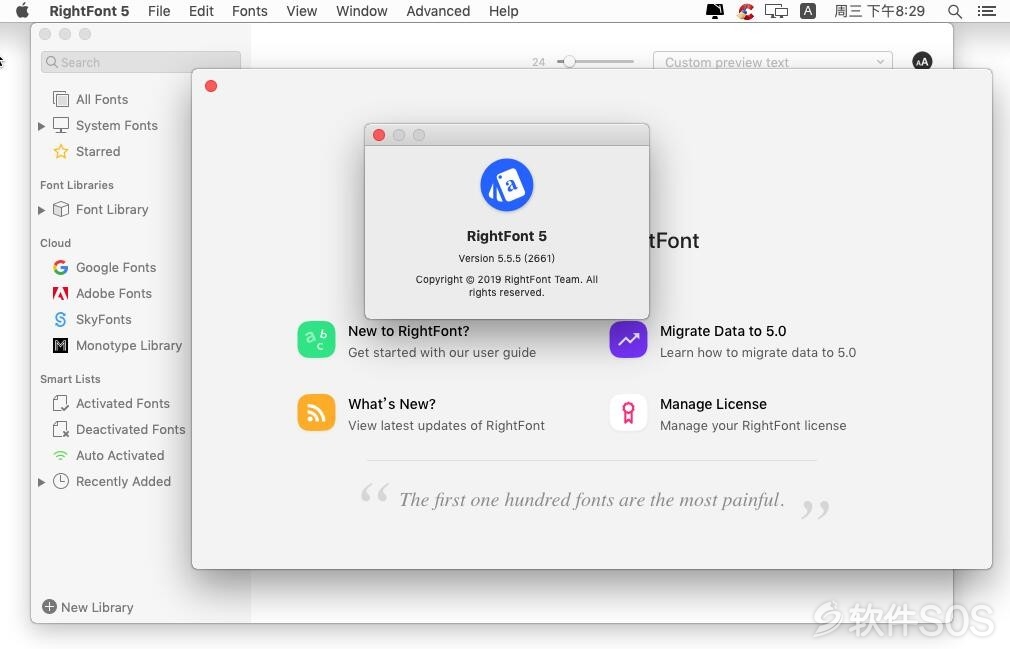
Task: Open the Help menu
Action: point(504,11)
